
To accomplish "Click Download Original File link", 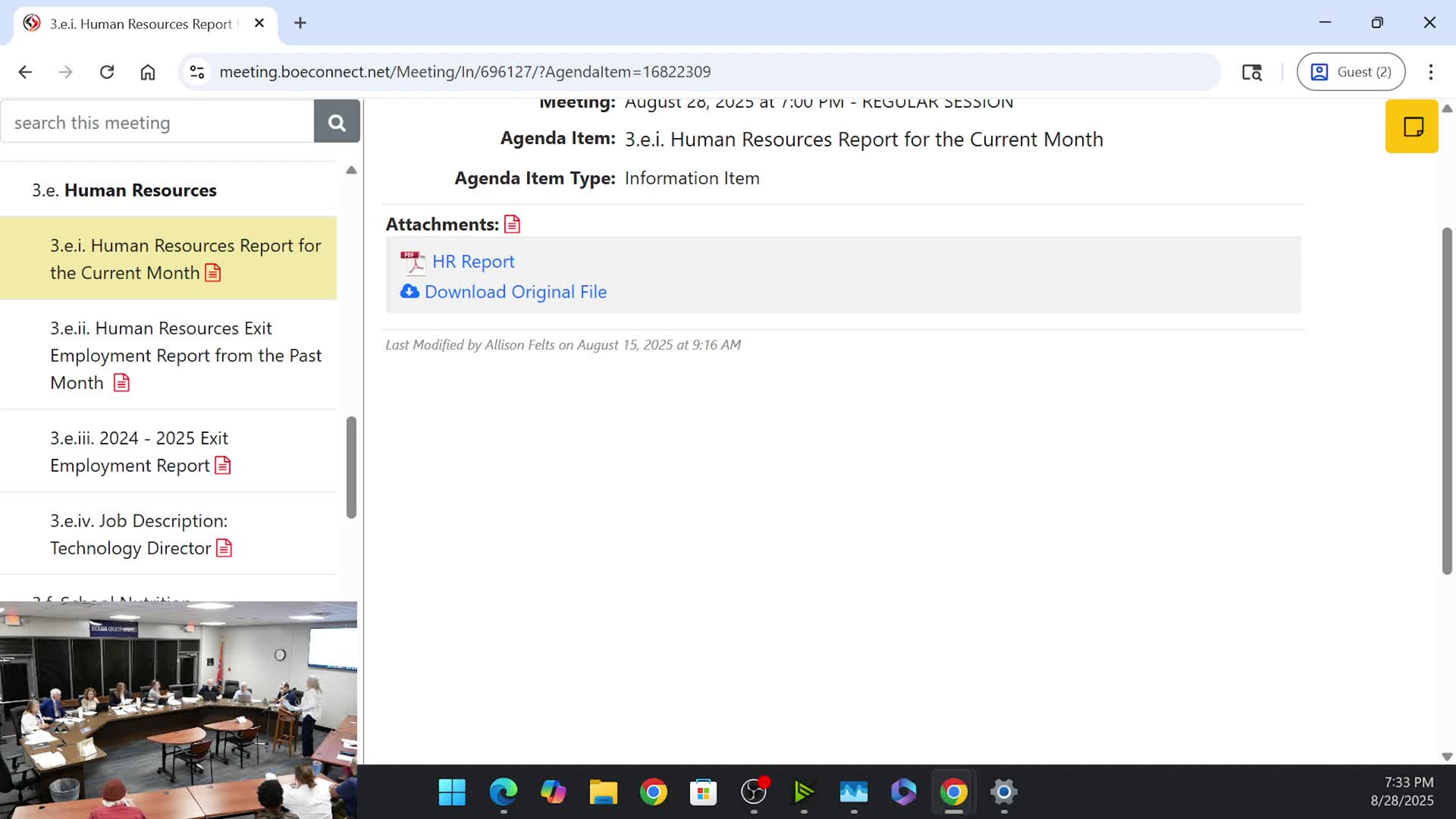I will pos(516,292).
